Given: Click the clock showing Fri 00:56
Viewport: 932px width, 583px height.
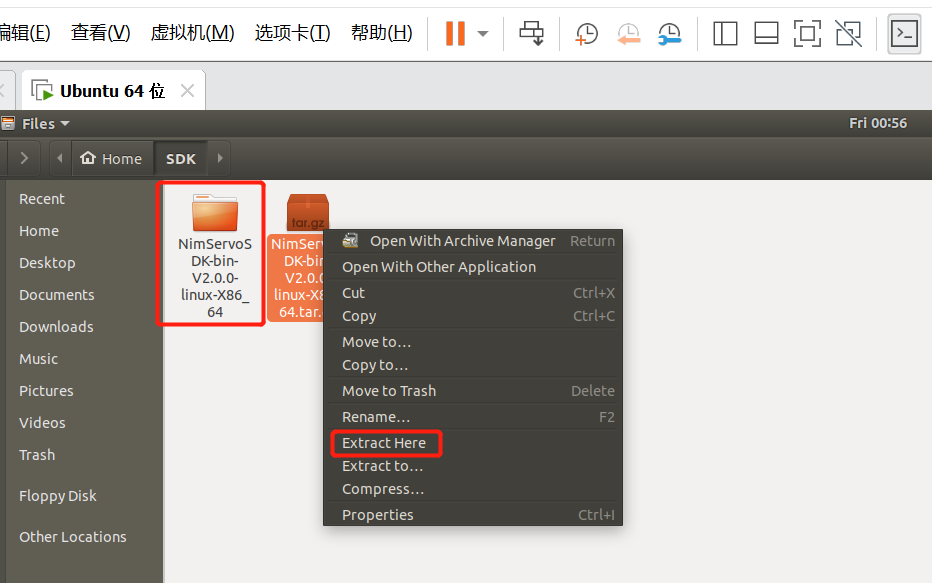Looking at the screenshot, I should pos(878,123).
